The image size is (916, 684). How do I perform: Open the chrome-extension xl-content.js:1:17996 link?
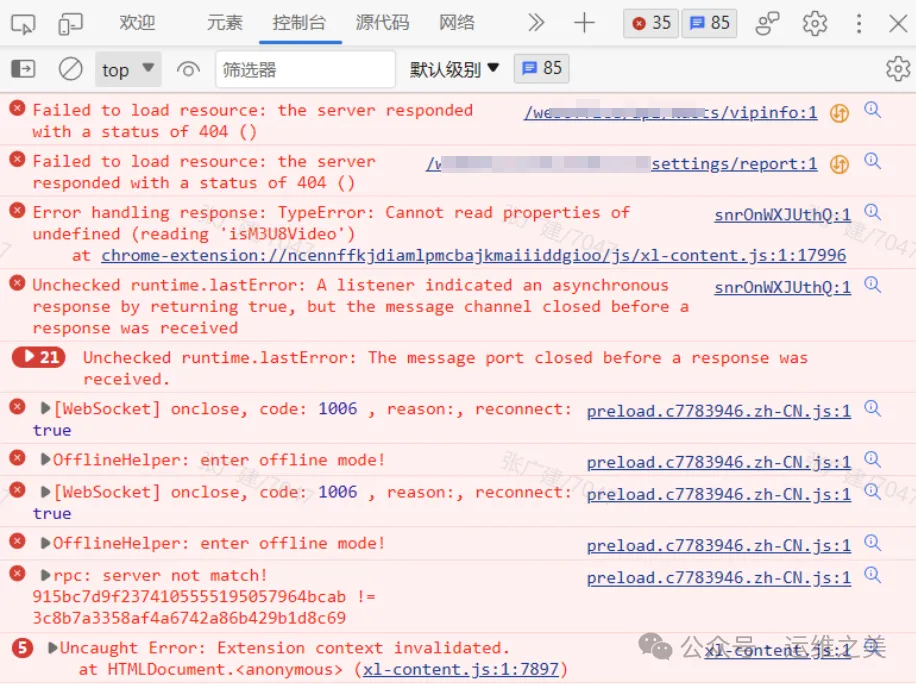tap(473, 255)
